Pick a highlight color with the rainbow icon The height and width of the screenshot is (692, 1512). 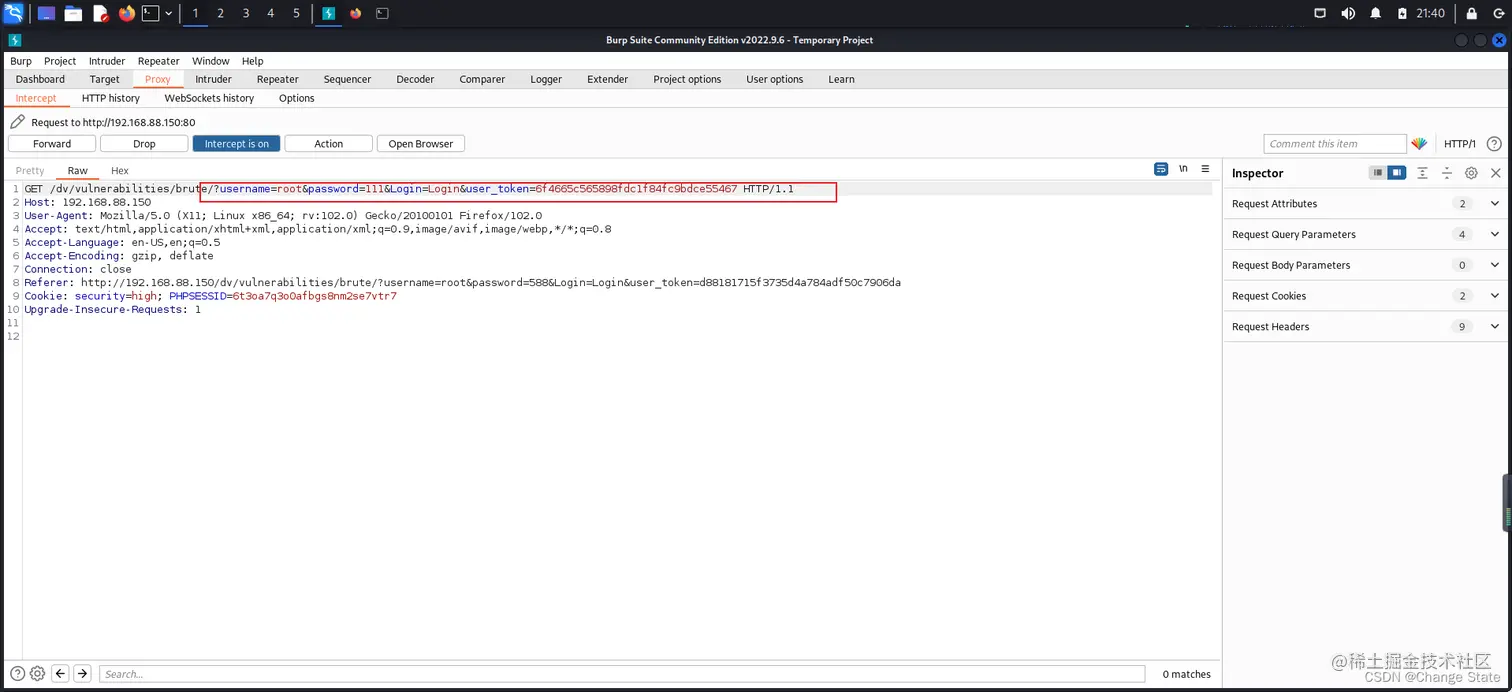tap(1419, 144)
